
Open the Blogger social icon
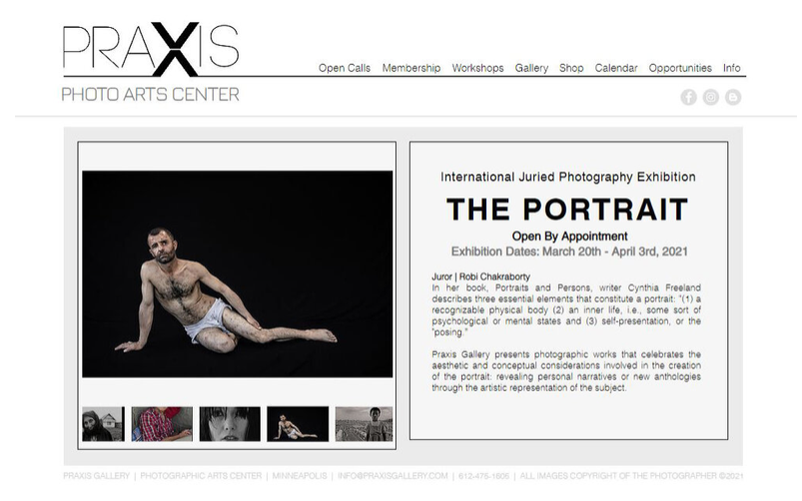point(732,97)
